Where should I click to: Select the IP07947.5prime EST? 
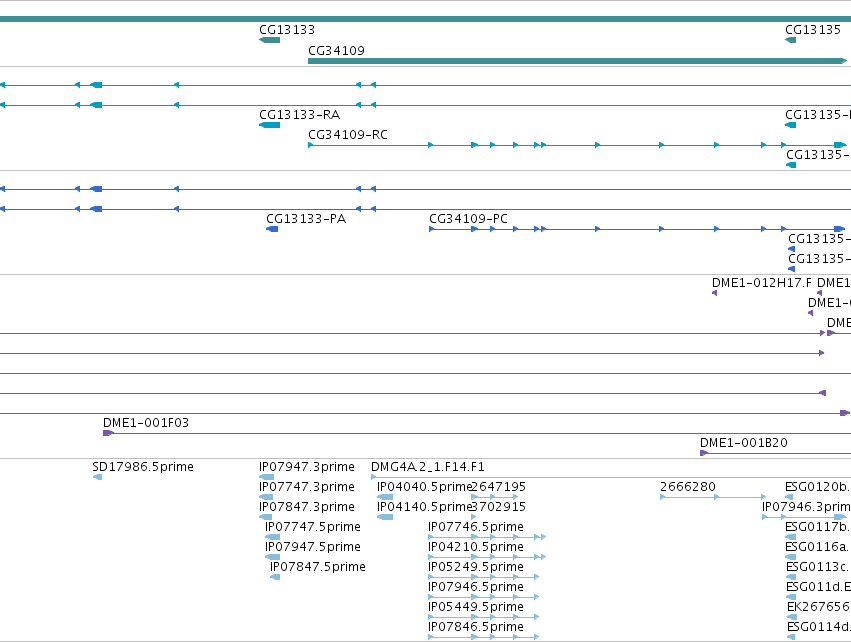click(x=272, y=557)
